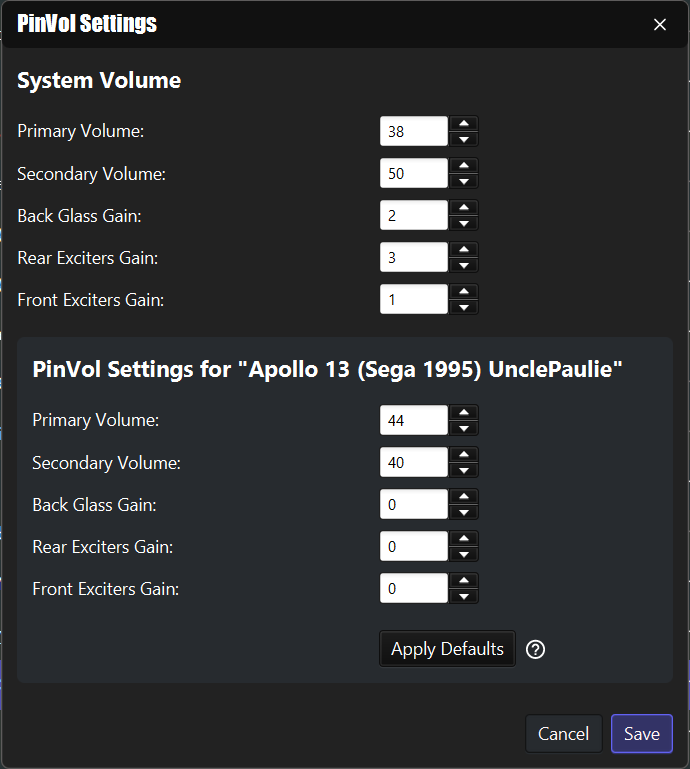The height and width of the screenshot is (769, 690).
Task: Raise Apollo 13 Back Glass Gain
Action: point(463,497)
